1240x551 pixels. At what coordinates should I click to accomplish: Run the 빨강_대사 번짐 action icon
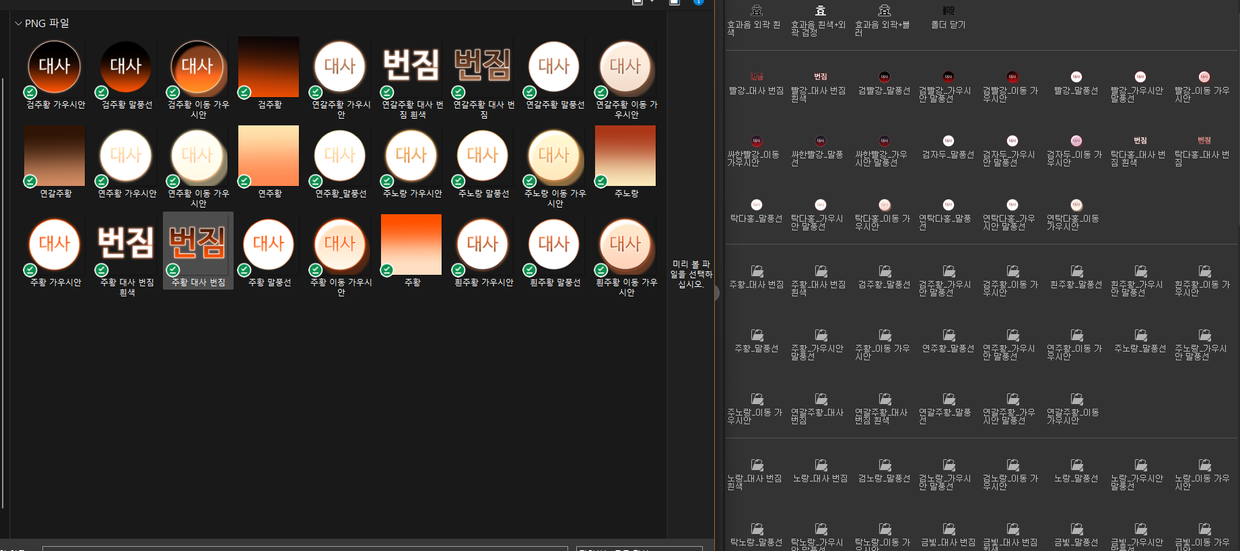tap(756, 76)
